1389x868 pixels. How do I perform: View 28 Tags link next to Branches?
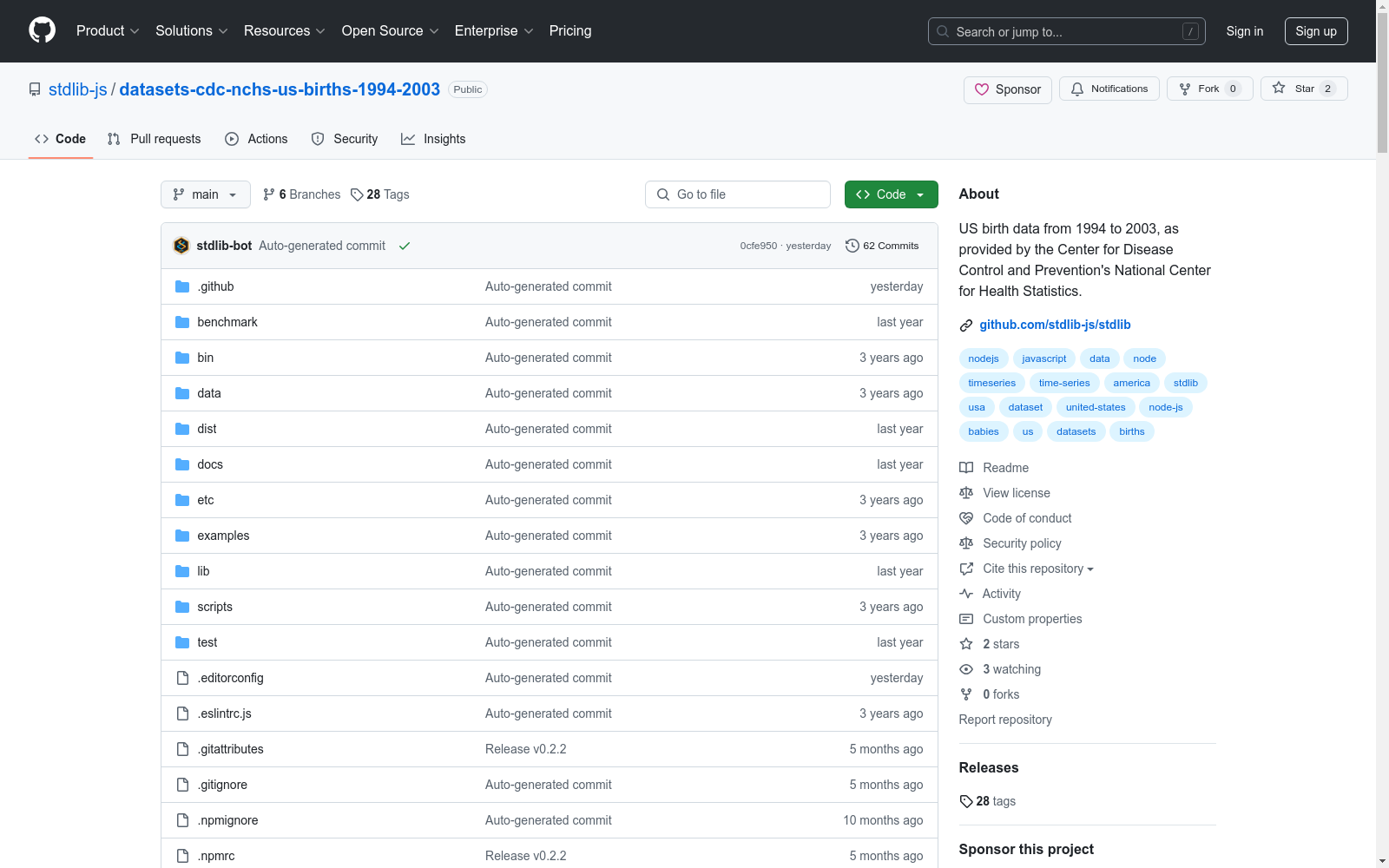pos(379,194)
